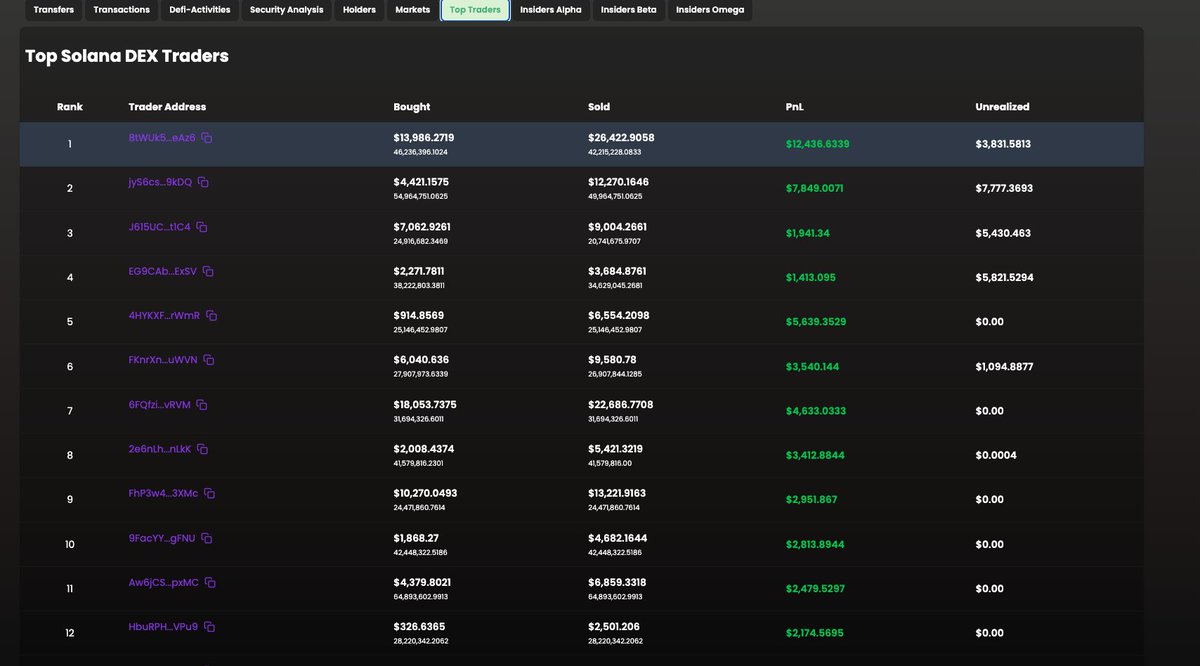Select the Insiders Alpha tab

549,10
